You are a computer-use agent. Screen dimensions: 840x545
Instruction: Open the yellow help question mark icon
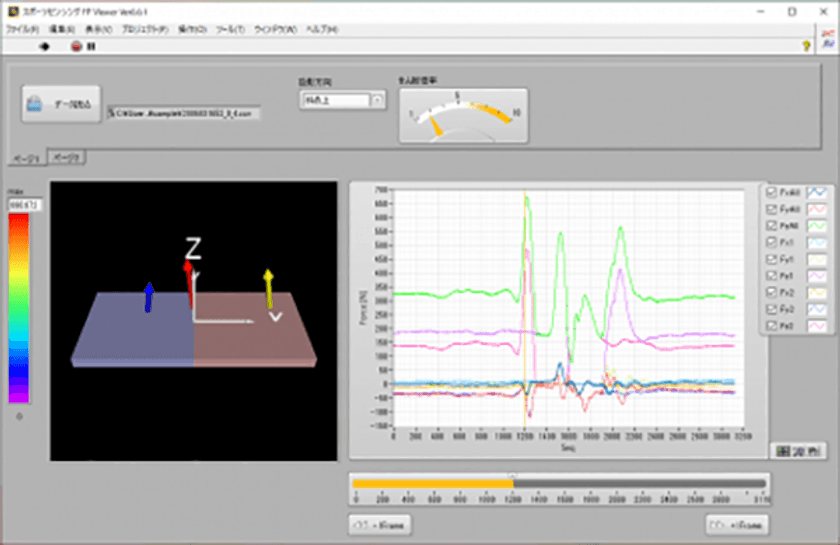(806, 46)
